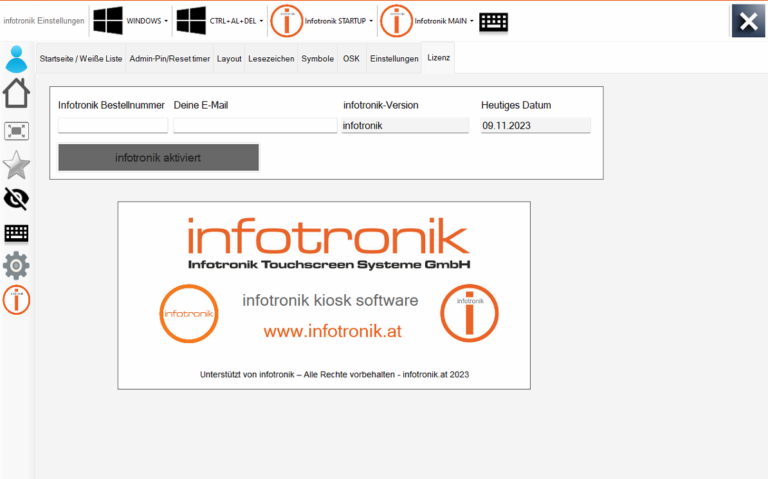
Task: Click the CTRL+AL+DEL toolbar label
Action: [233, 21]
